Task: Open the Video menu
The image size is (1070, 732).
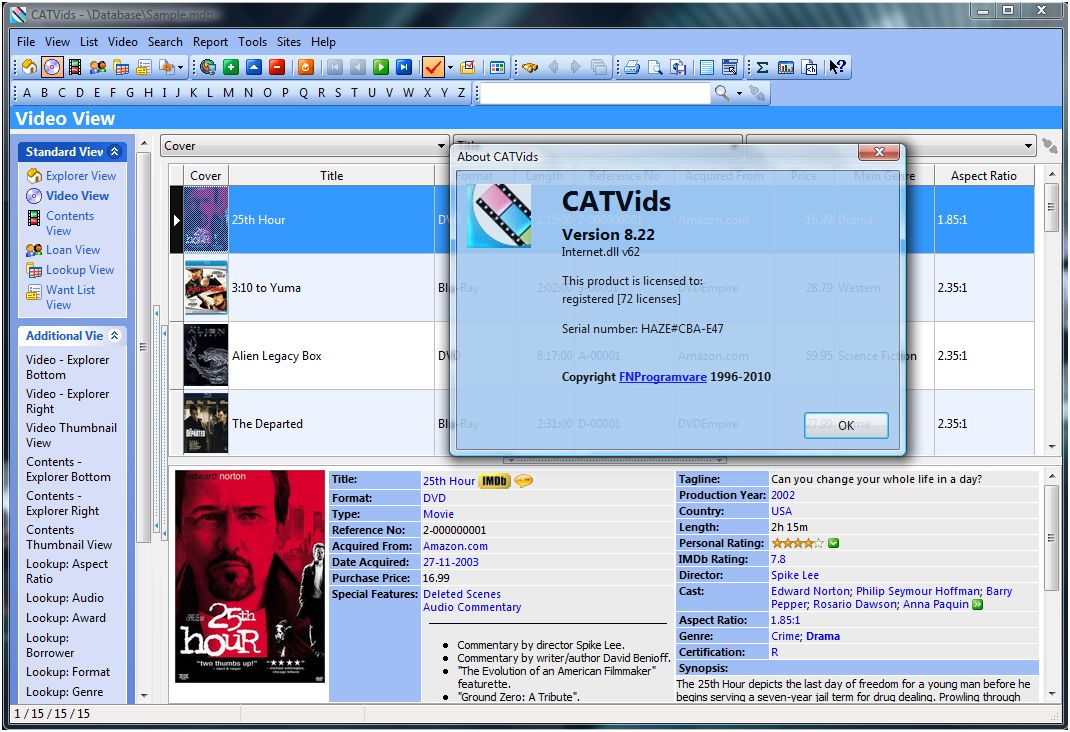Action: [x=123, y=42]
